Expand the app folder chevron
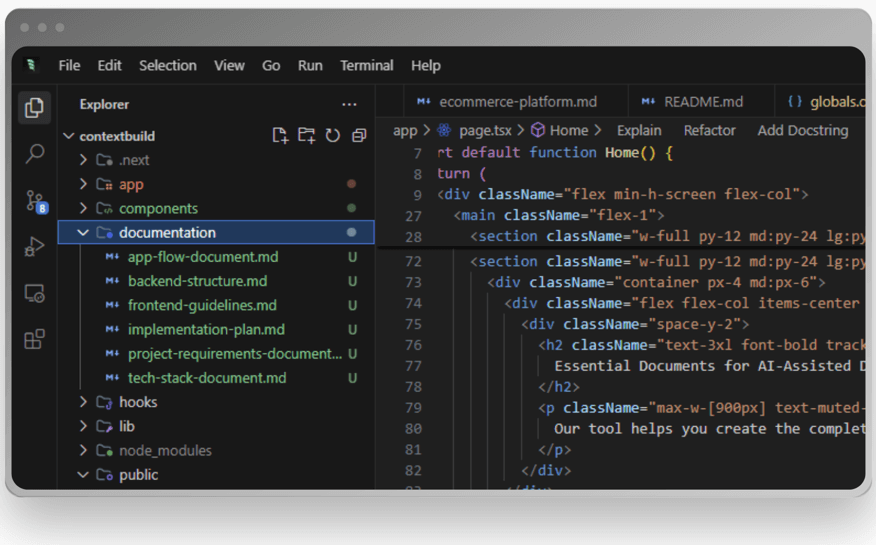Viewport: 876px width, 545px height. pos(83,184)
